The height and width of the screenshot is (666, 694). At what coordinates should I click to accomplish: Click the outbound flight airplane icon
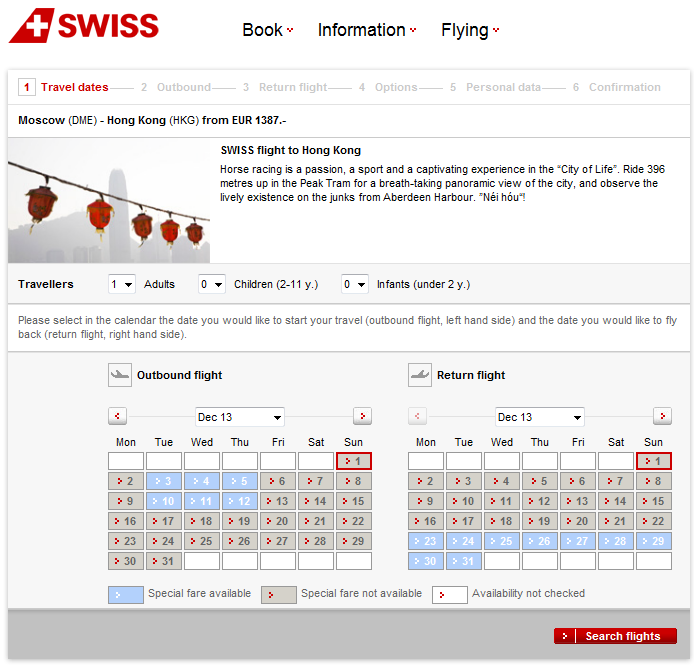[x=119, y=375]
